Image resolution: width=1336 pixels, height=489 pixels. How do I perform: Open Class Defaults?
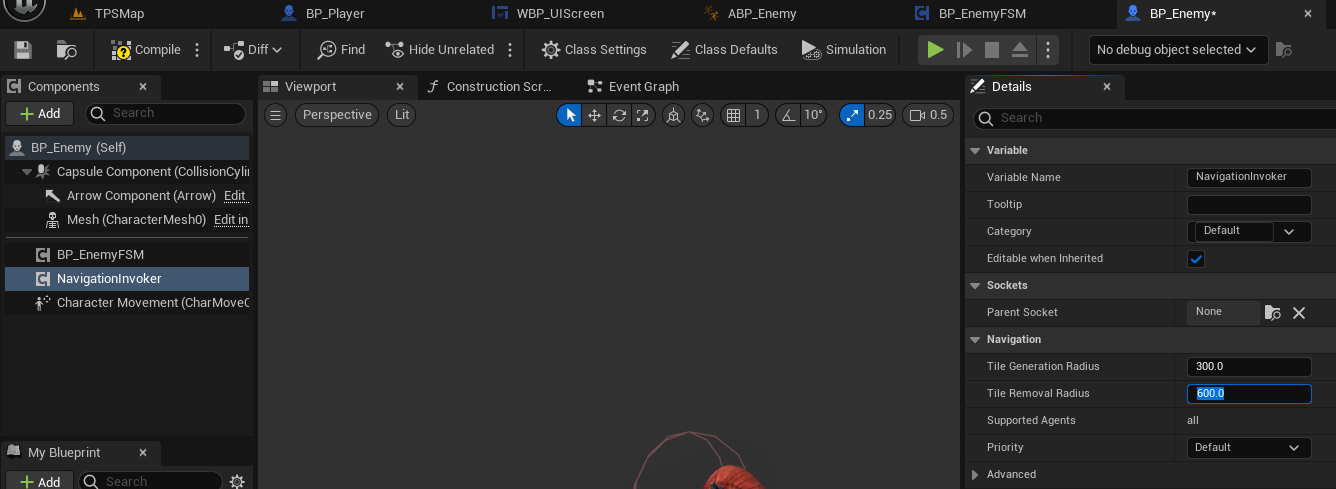click(724, 50)
